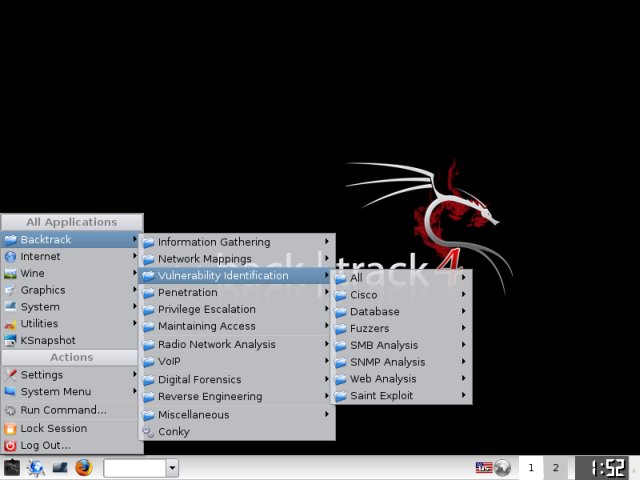Click the Backtrack folder icon
The image size is (640, 480).
click(x=10, y=240)
